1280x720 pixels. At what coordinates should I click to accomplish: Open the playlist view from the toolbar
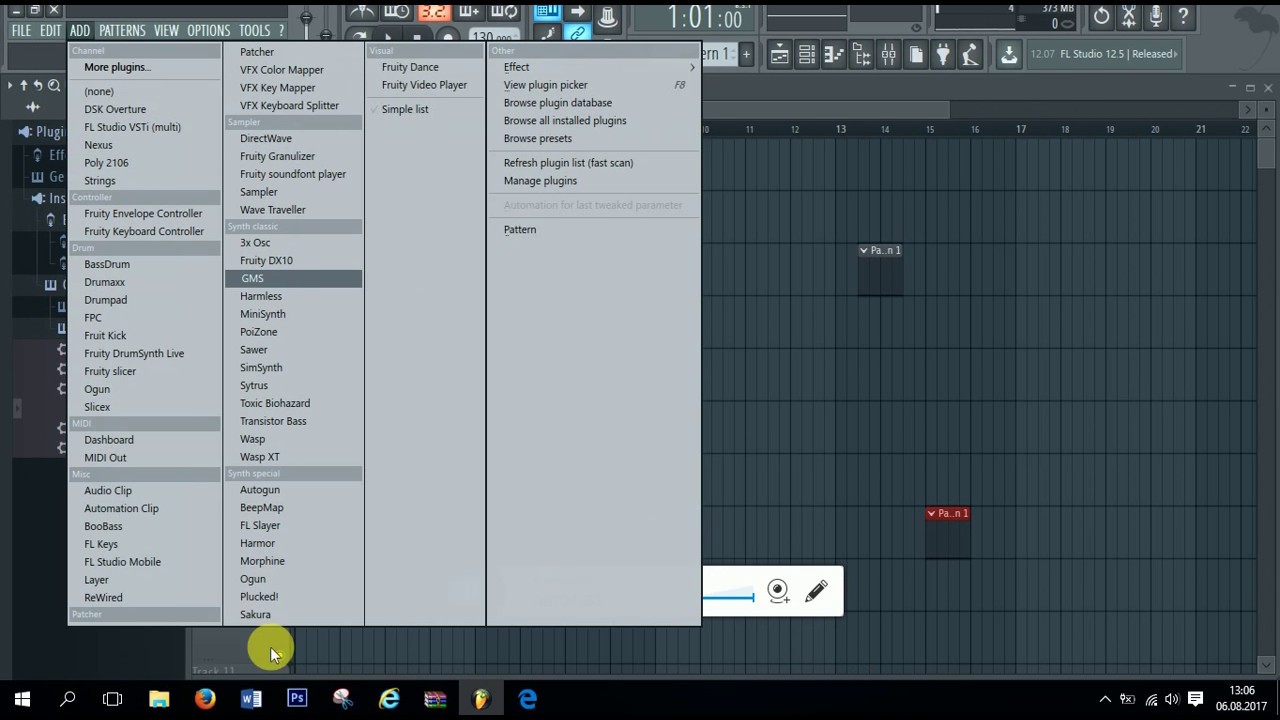(780, 55)
